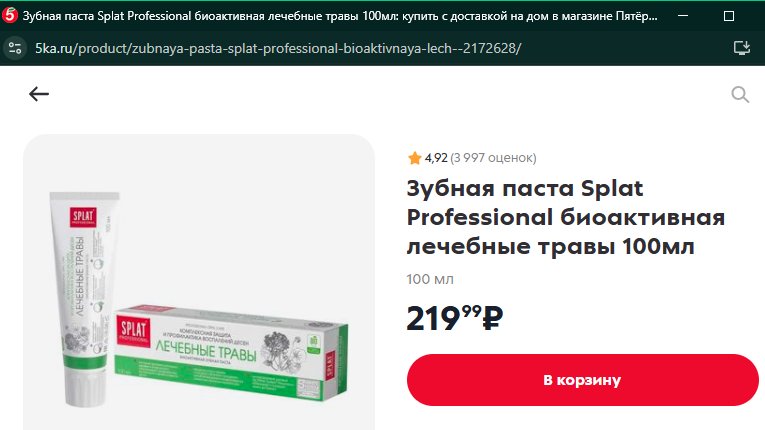The height and width of the screenshot is (430, 765).
Task: View site information icon in address bar
Action: (x=15, y=48)
